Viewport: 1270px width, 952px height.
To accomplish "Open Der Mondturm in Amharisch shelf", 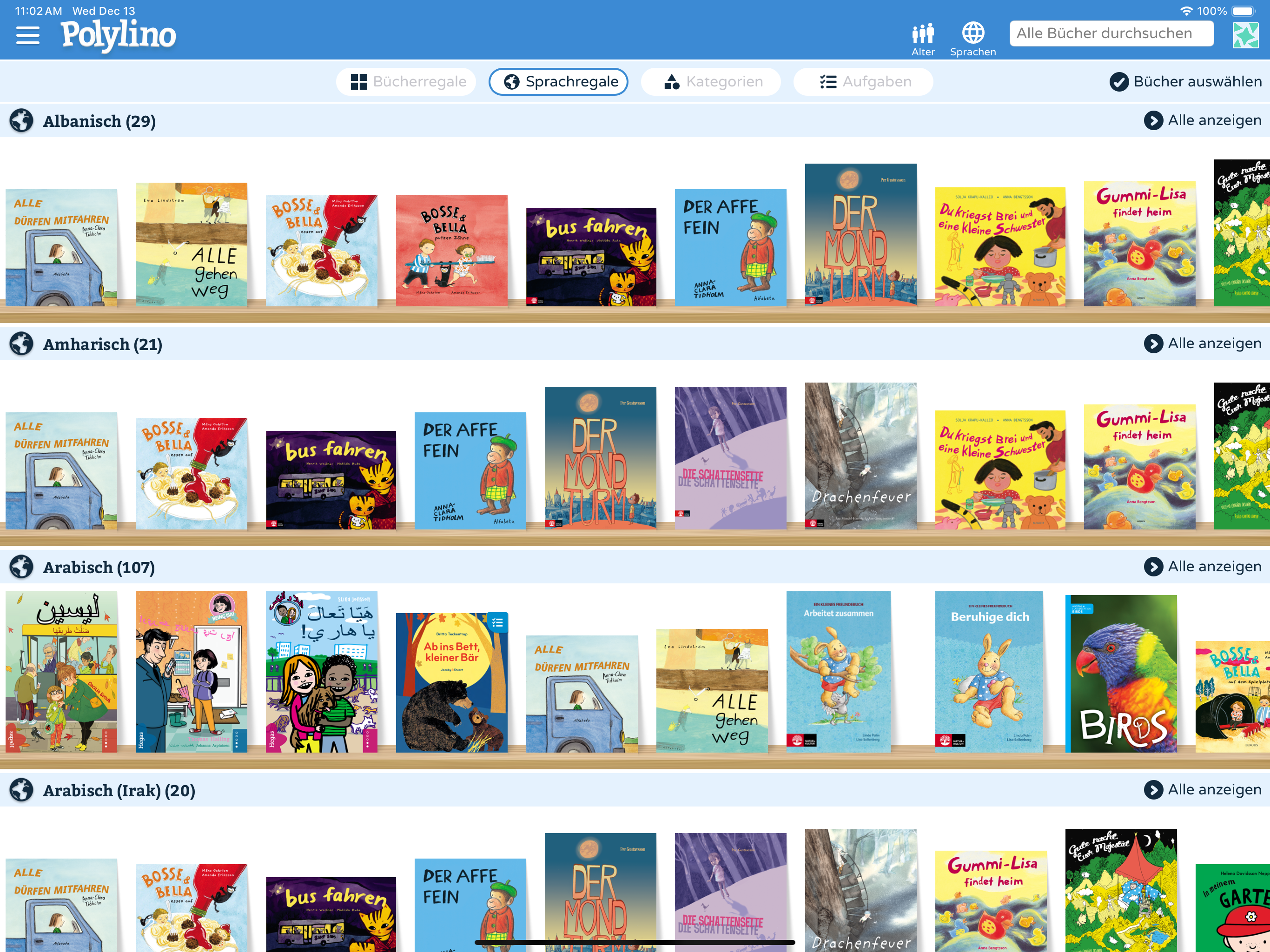I will click(x=601, y=457).
